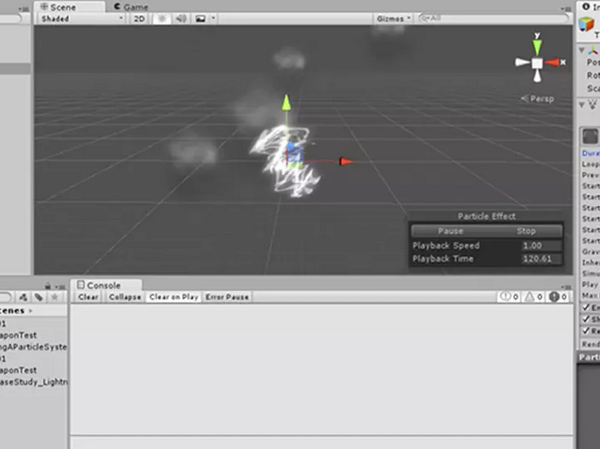
Task: Click the green Y axis cone on orientation gizmo
Action: pos(537,45)
